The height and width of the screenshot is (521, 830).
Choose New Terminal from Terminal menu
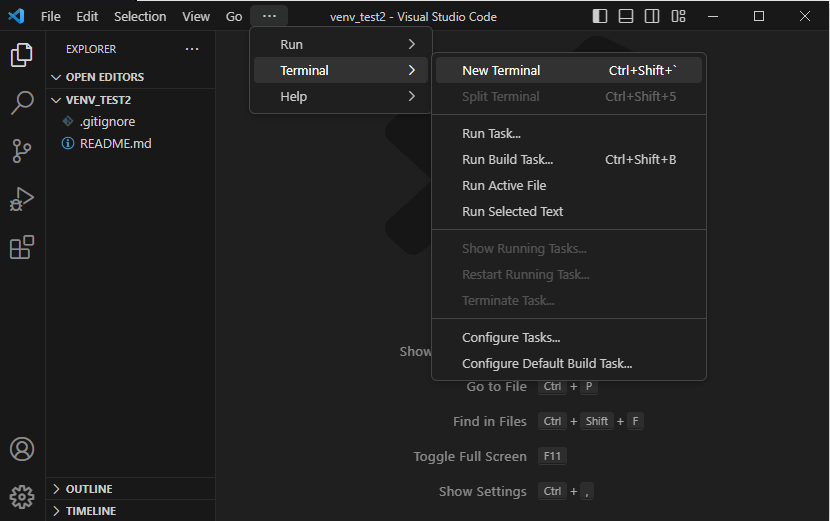569,70
